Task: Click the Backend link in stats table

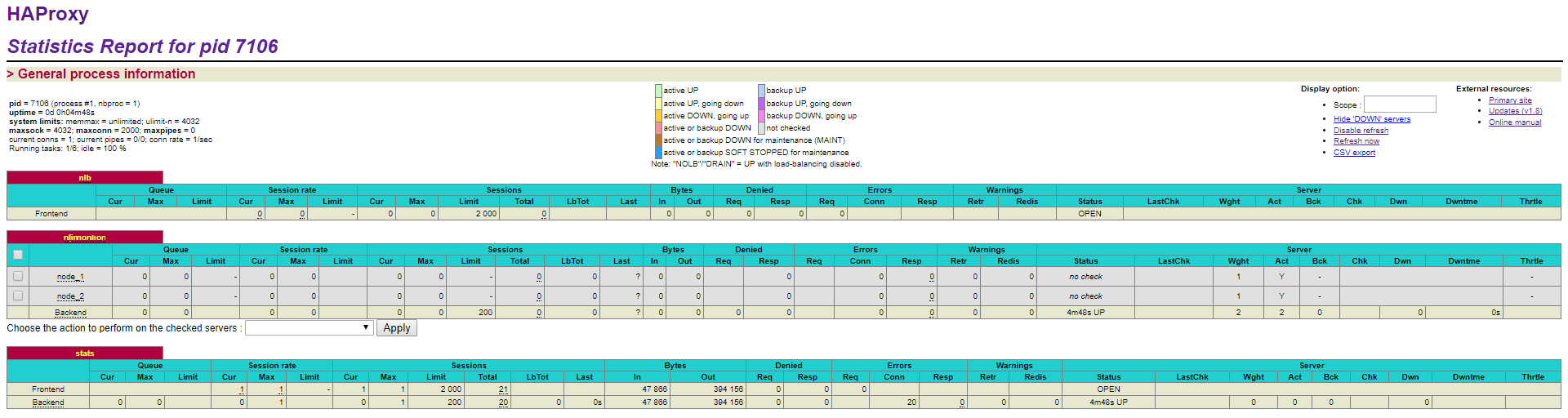Action: [47, 402]
